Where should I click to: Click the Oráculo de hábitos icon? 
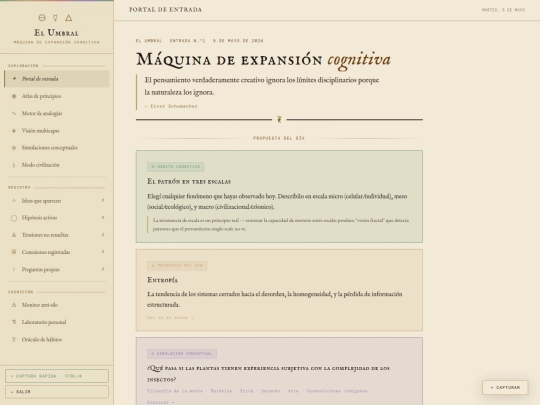point(14,339)
